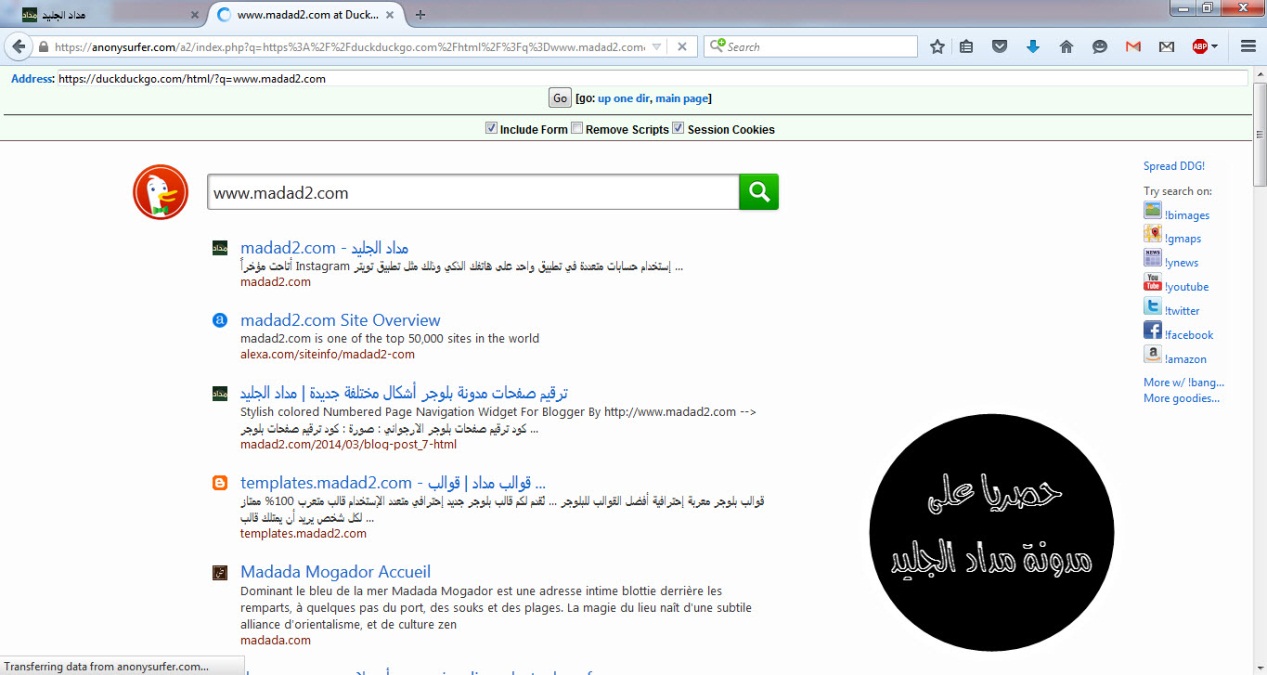Open a new tab with plus button
The image size is (1267, 675).
420,15
